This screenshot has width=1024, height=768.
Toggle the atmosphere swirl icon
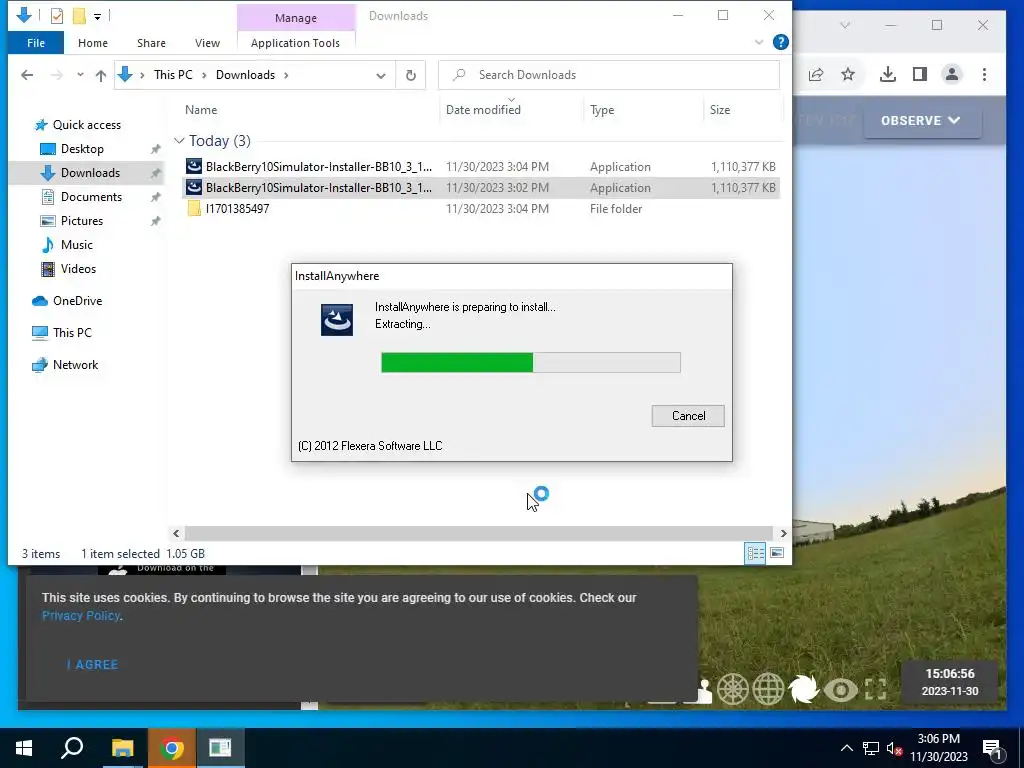803,690
